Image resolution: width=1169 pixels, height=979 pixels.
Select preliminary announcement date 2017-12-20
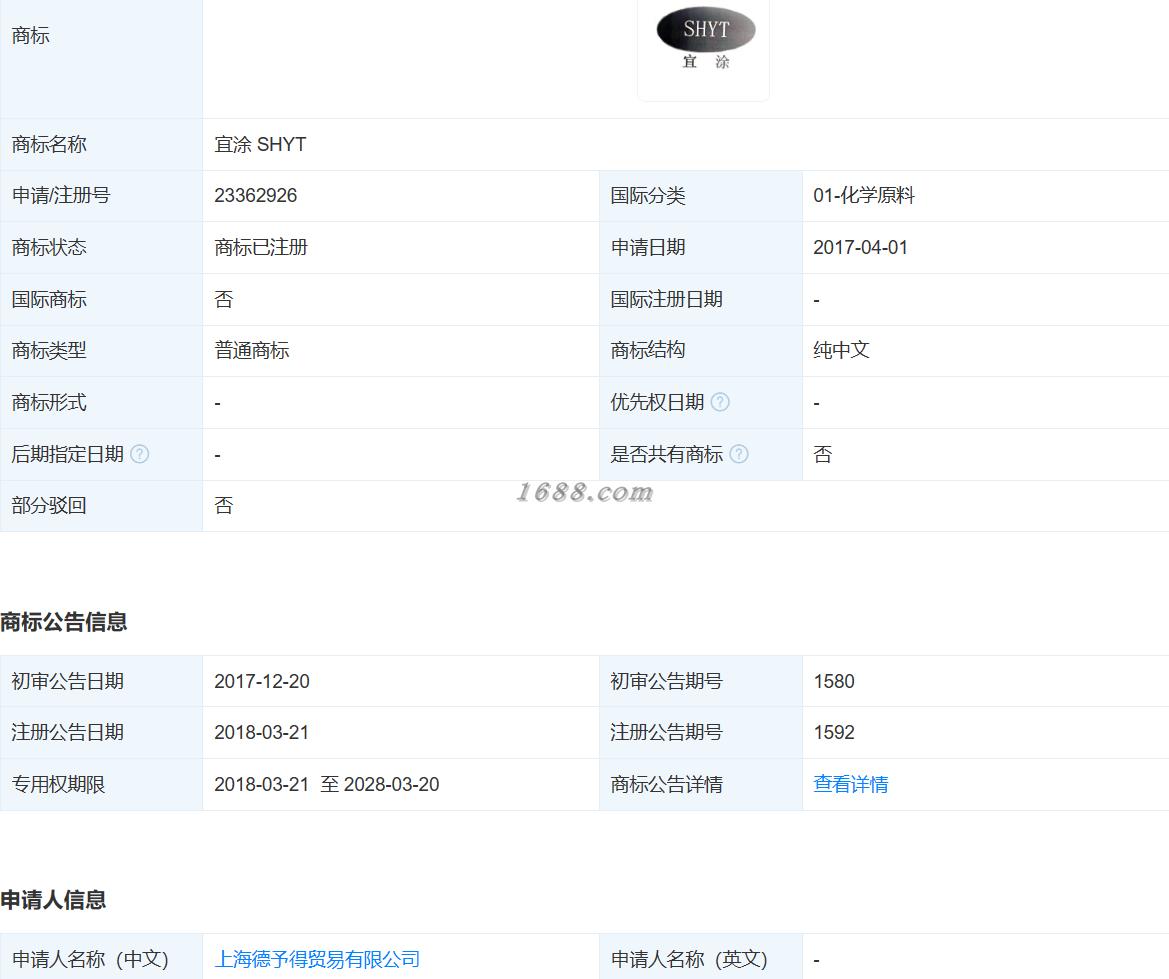tap(262, 681)
